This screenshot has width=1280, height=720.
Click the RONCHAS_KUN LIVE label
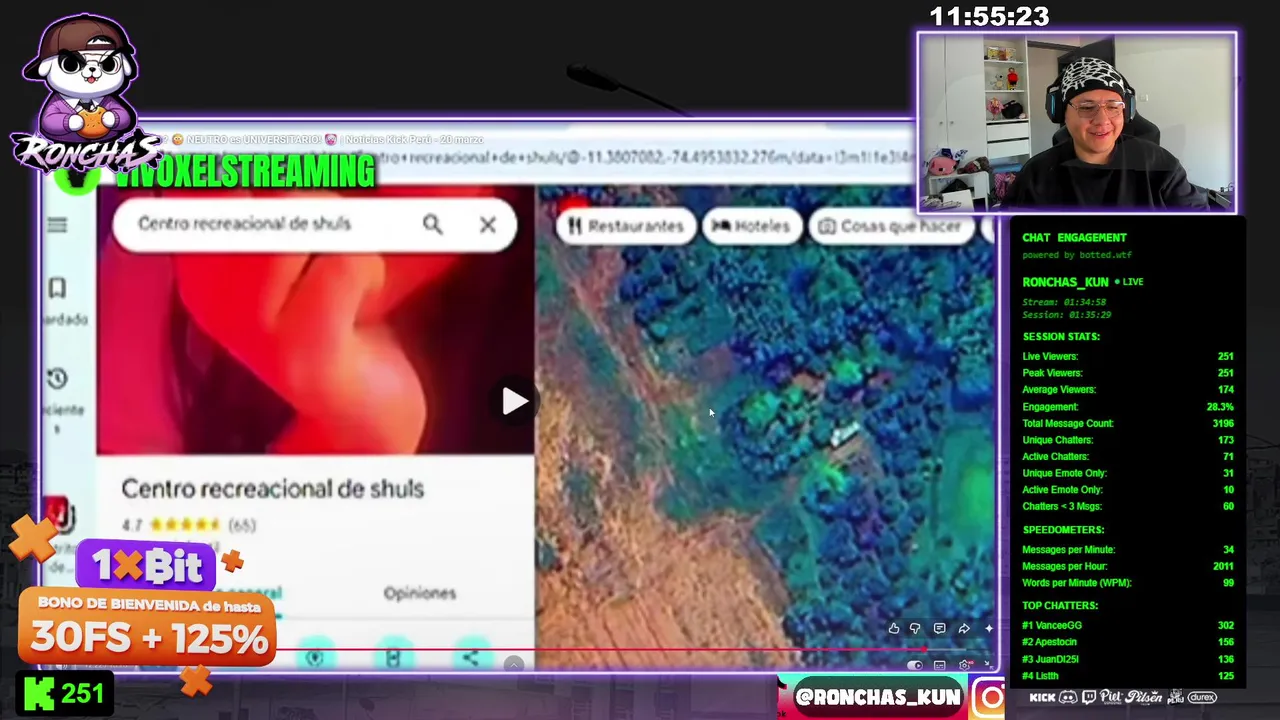pyautogui.click(x=1082, y=282)
